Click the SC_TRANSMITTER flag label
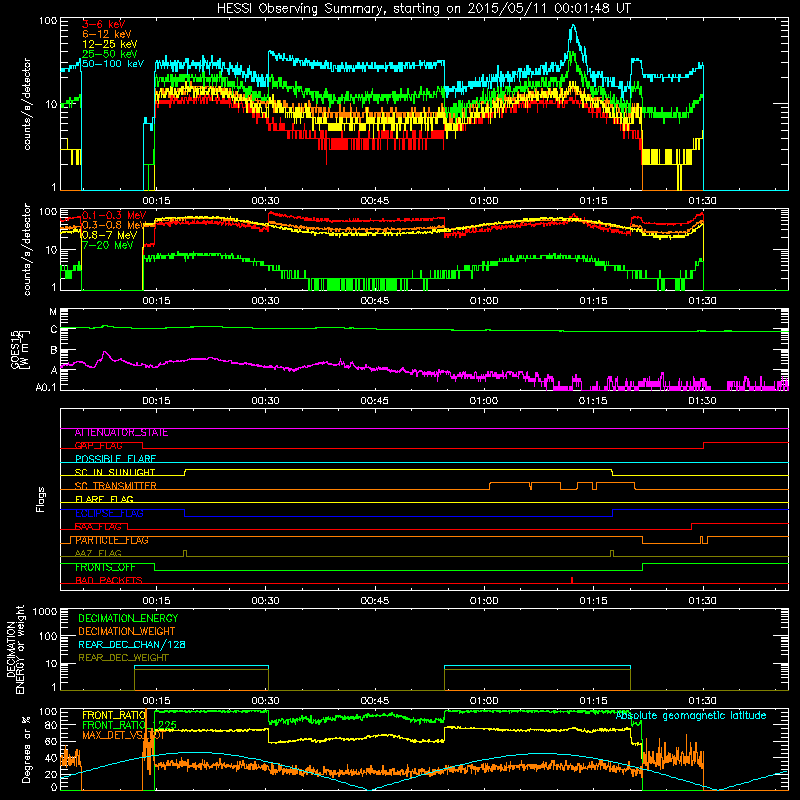Screen dimensions: 800x800 (115, 486)
